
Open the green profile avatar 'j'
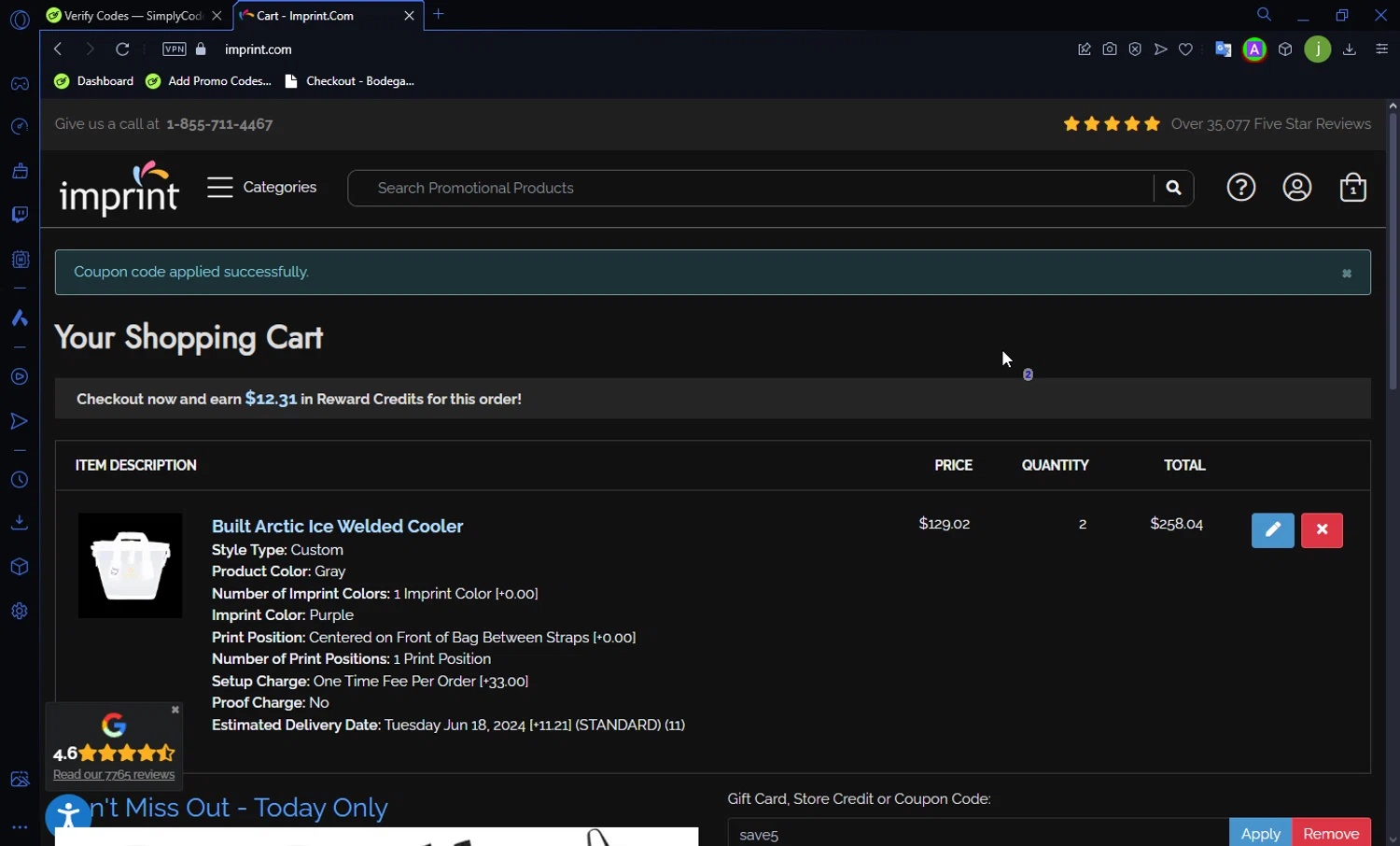click(1318, 49)
